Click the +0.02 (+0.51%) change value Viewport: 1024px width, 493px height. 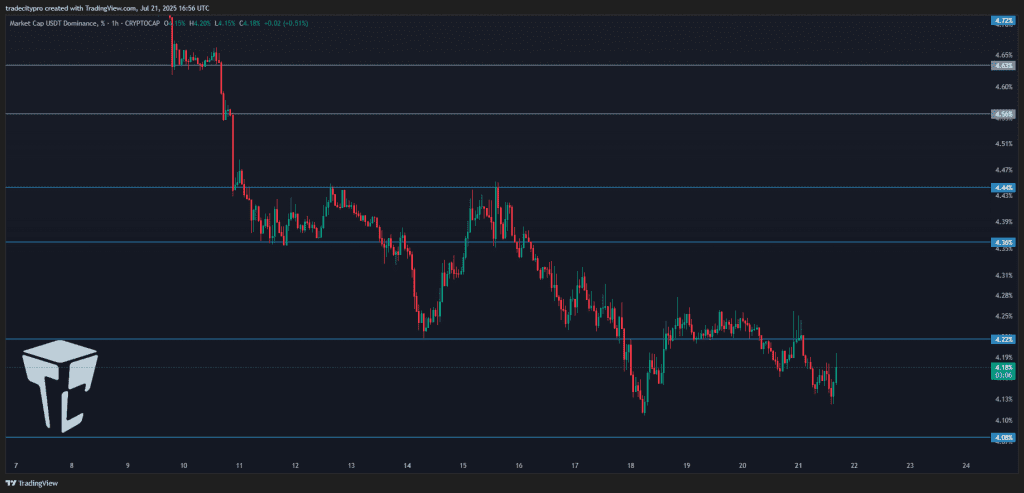tap(285, 23)
